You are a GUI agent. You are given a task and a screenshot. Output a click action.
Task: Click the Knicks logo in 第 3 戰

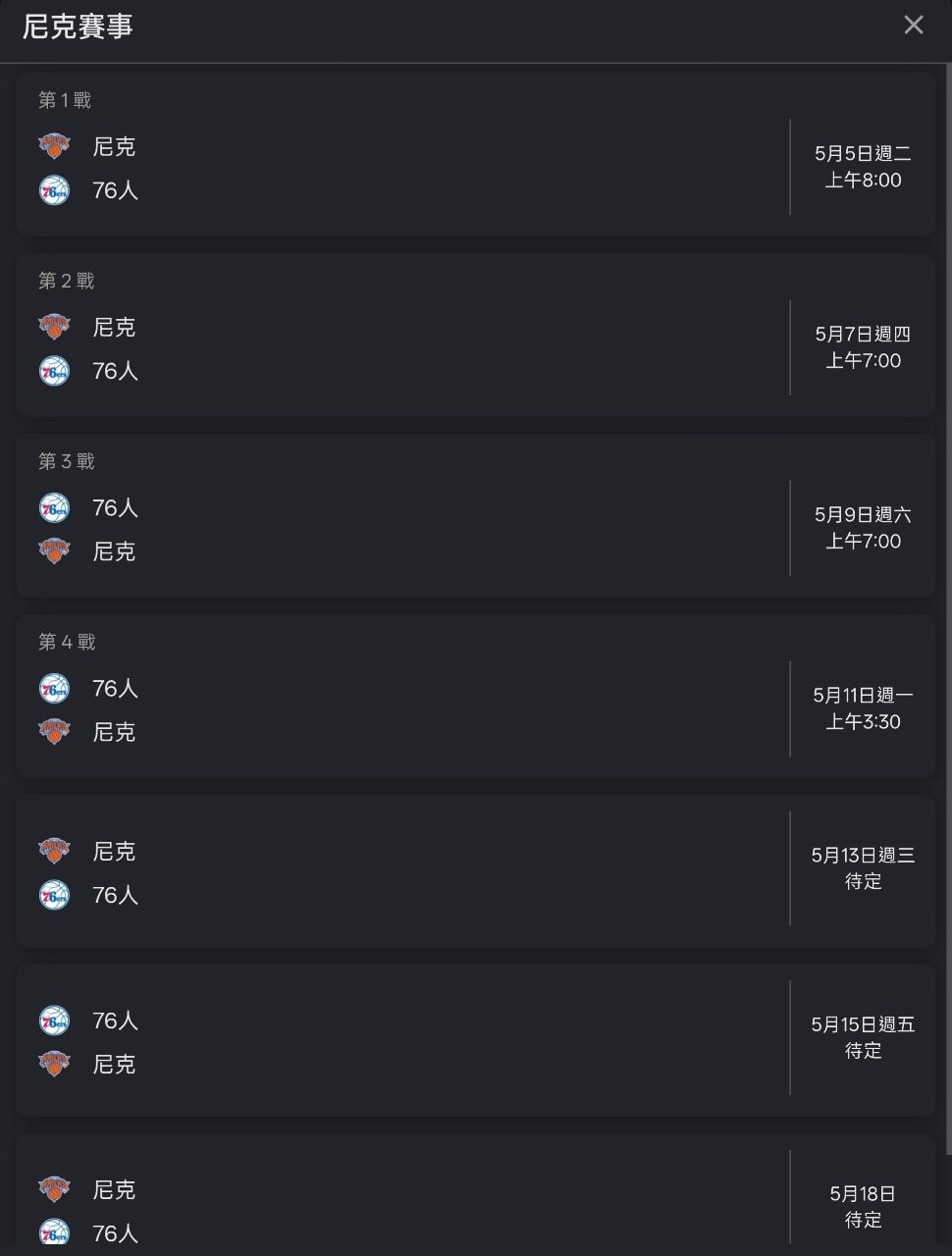[54, 551]
